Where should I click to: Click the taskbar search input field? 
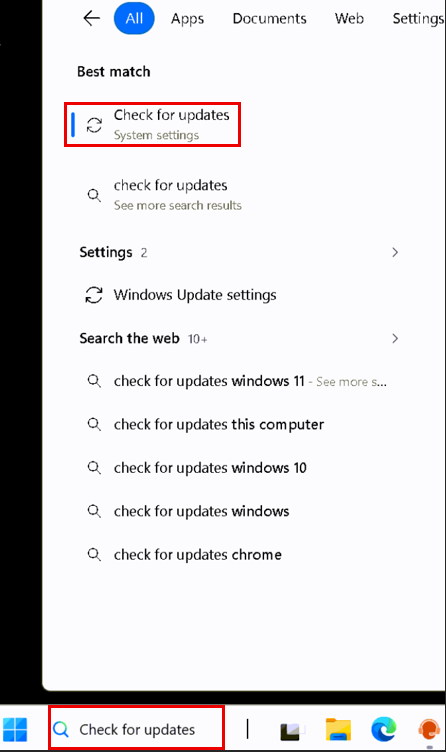pyautogui.click(x=136, y=729)
